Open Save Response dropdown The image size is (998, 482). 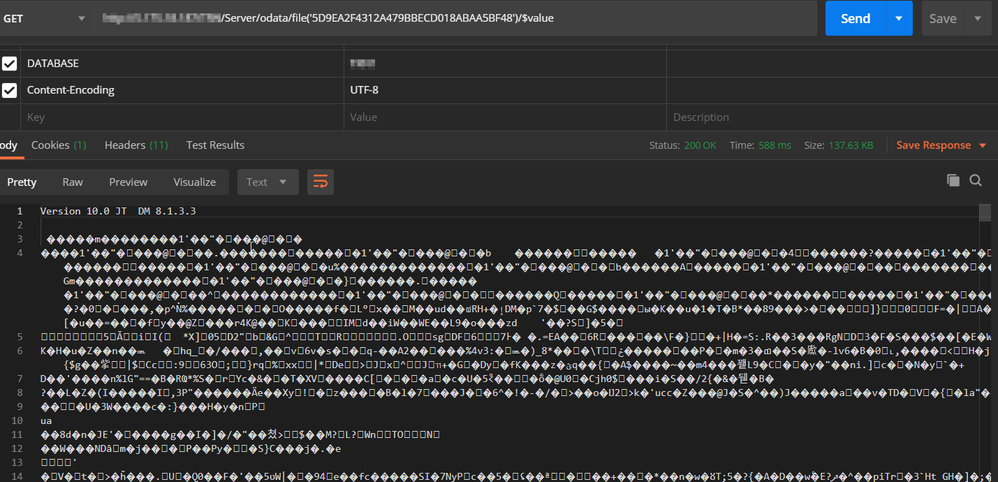941,145
